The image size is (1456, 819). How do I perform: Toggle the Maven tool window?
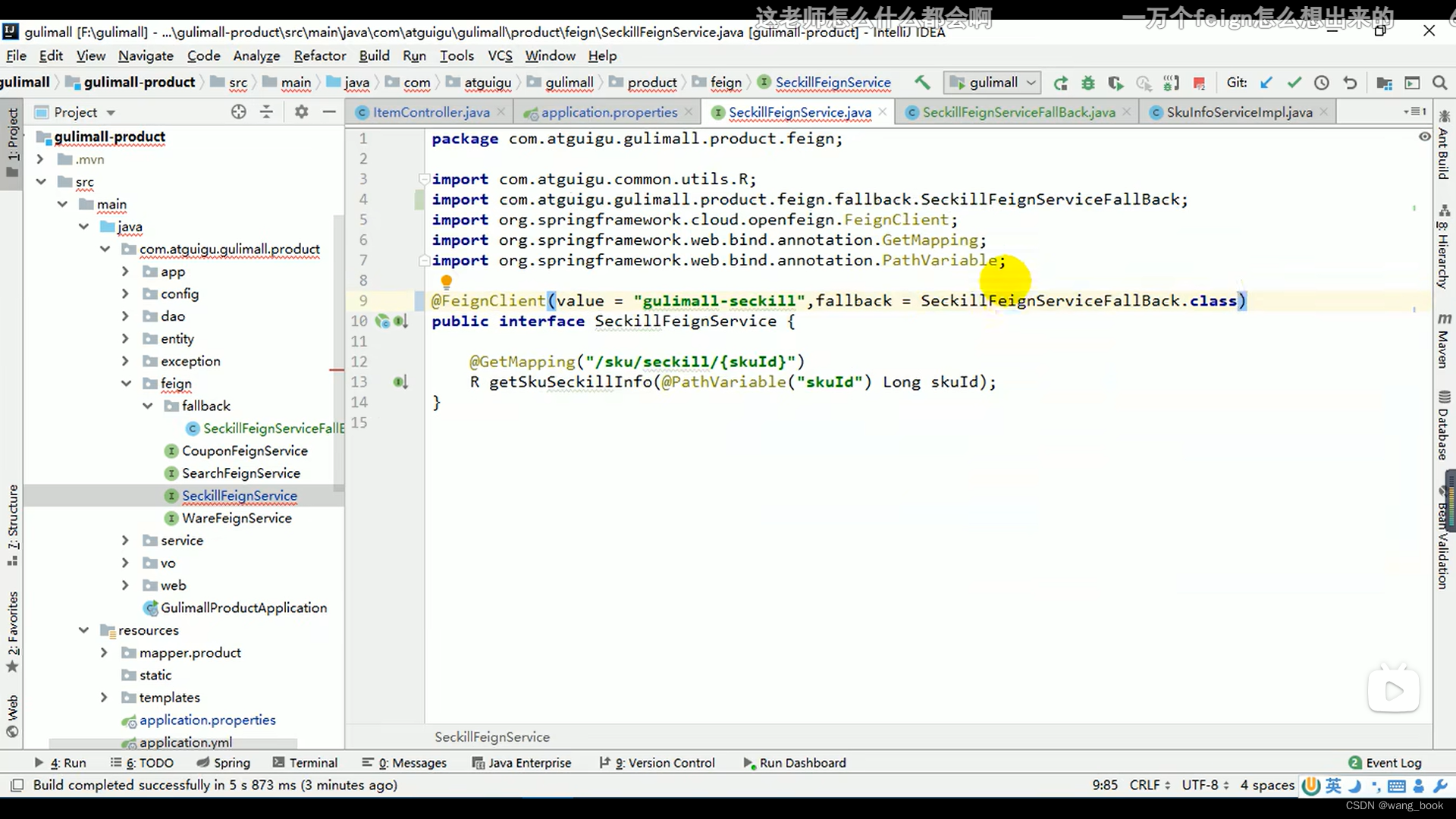pos(1444,340)
